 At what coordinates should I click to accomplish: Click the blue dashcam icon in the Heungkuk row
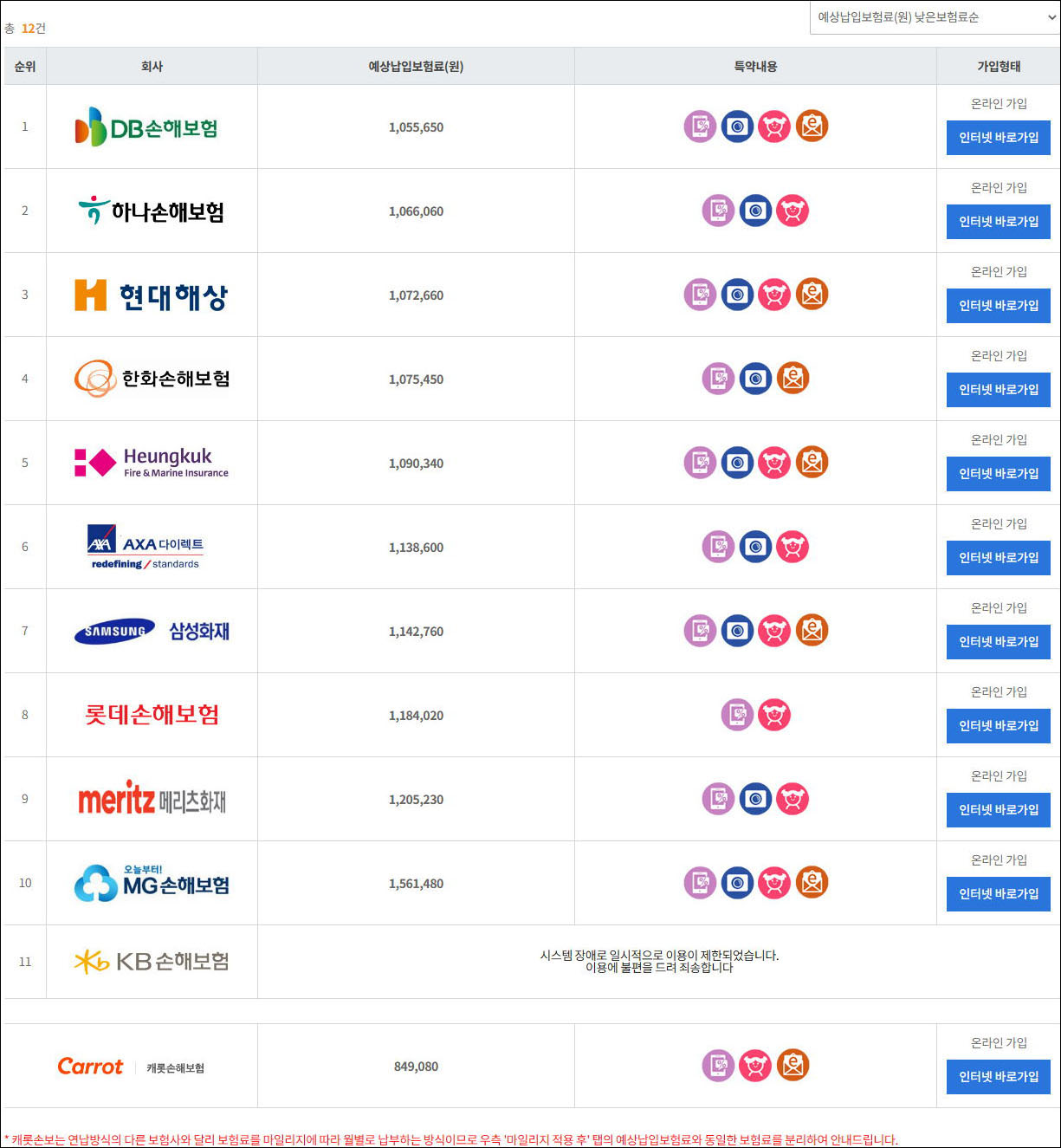click(x=738, y=463)
